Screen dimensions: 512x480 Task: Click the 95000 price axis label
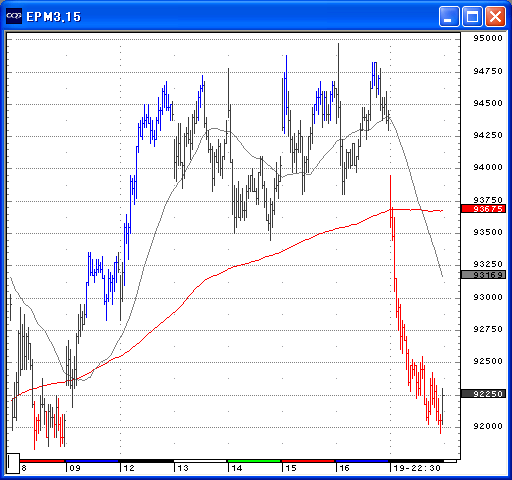pos(488,38)
